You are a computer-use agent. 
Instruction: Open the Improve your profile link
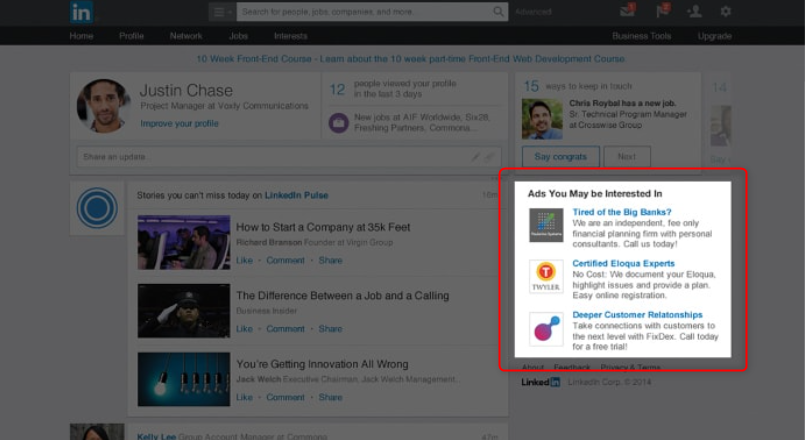click(x=179, y=124)
